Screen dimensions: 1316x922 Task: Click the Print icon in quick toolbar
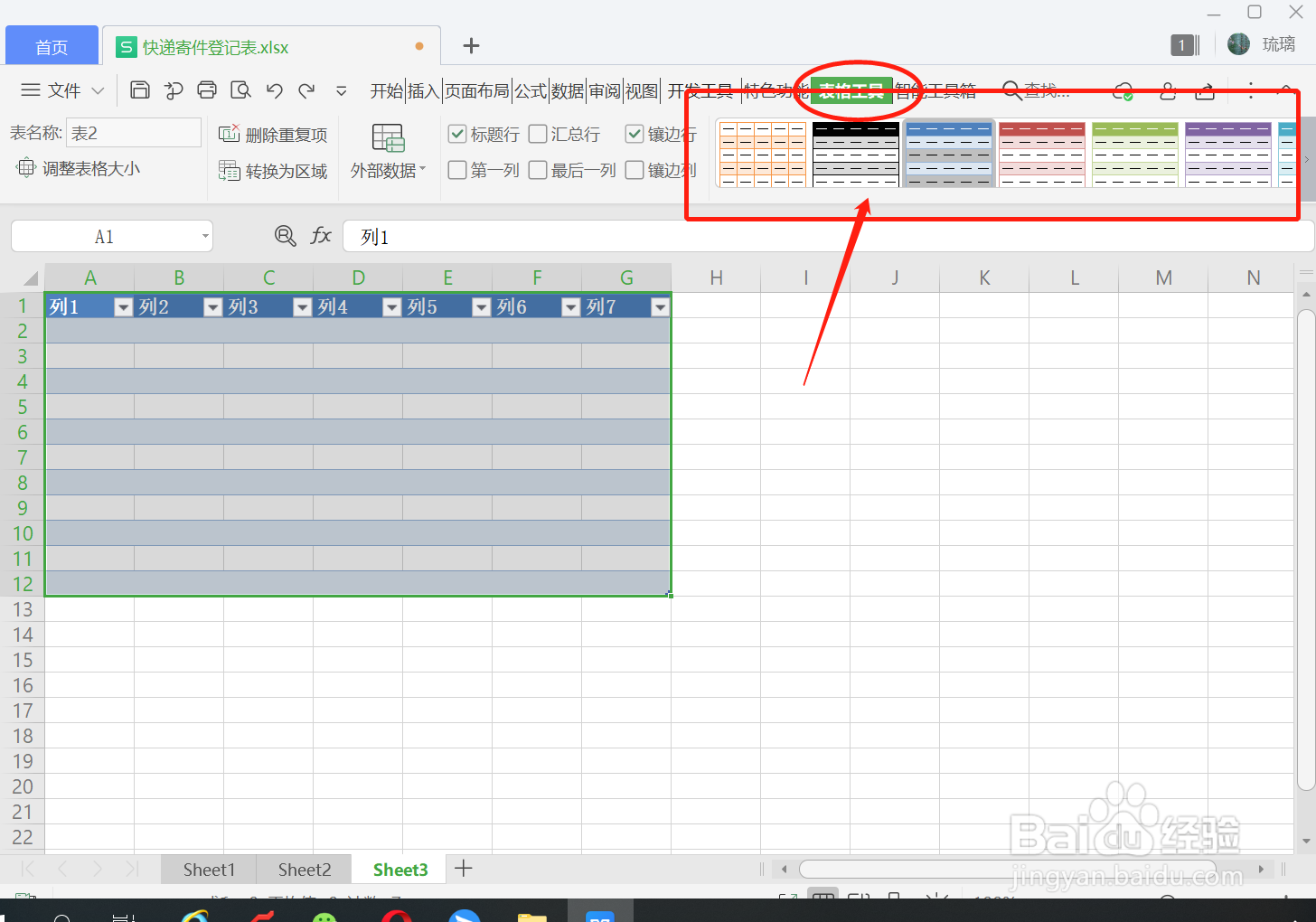tap(207, 89)
